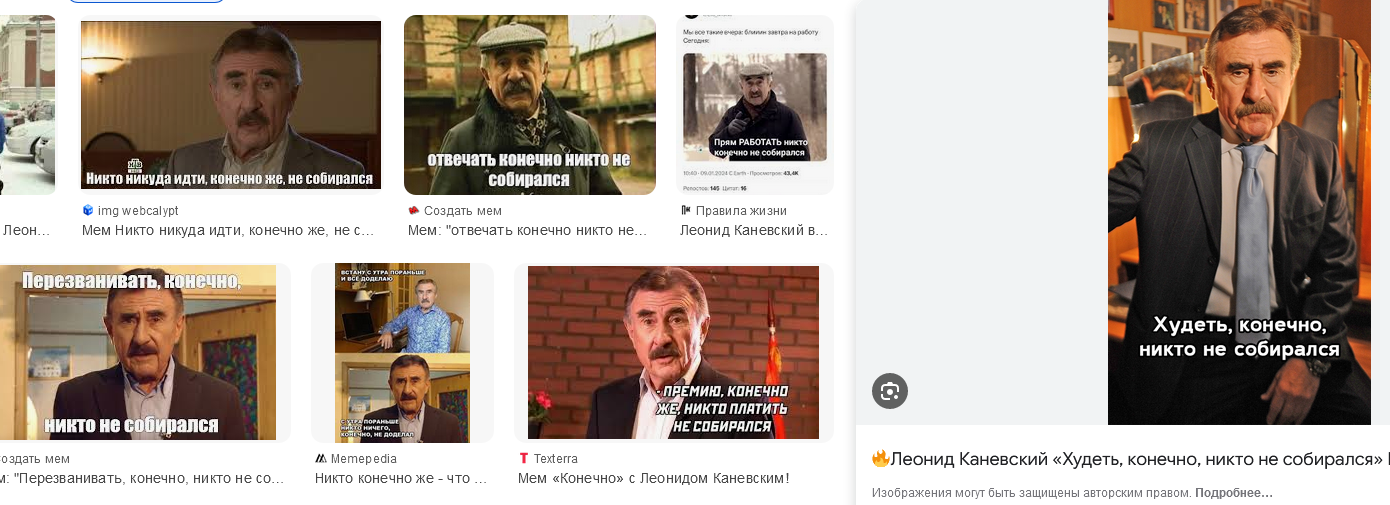Image resolution: width=1390 pixels, height=505 pixels.
Task: Open the 'Прям работать никто' tweet thumbnail
Action: (755, 105)
